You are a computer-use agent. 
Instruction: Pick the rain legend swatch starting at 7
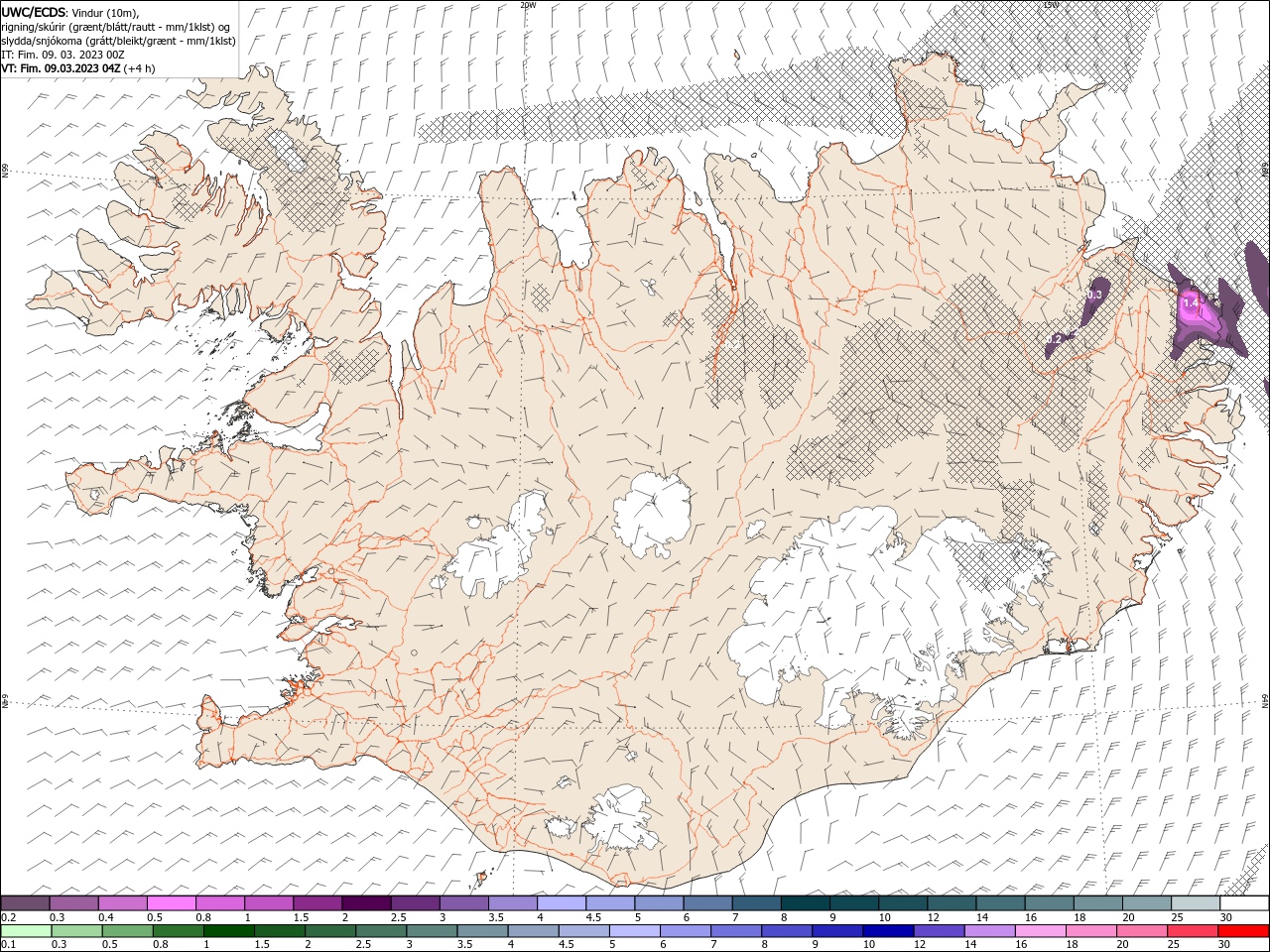[736, 930]
